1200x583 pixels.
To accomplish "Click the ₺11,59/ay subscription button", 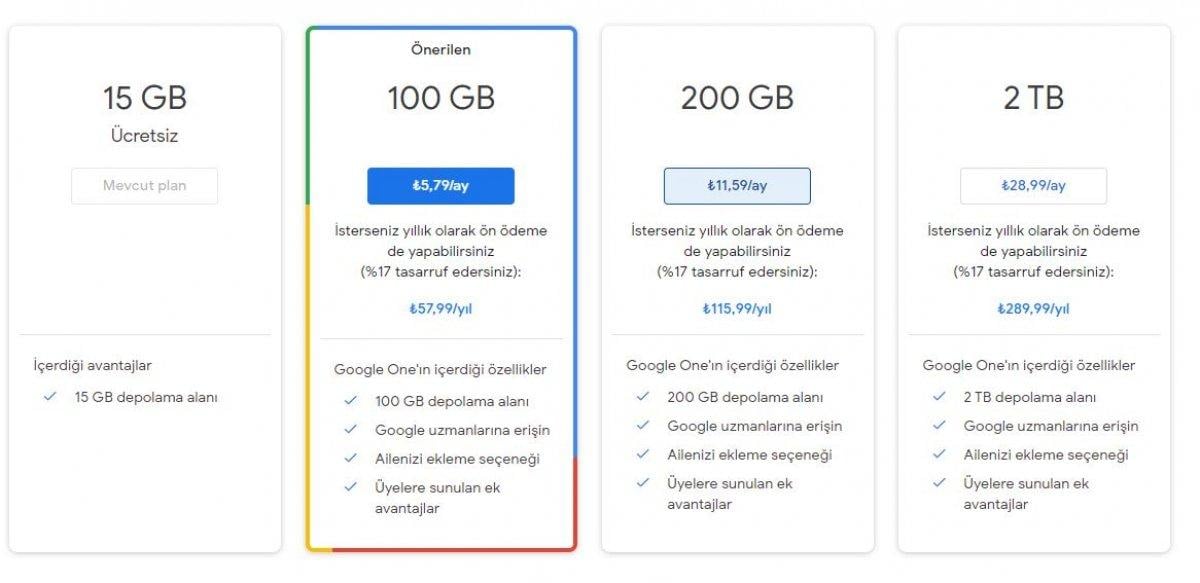I will (736, 186).
